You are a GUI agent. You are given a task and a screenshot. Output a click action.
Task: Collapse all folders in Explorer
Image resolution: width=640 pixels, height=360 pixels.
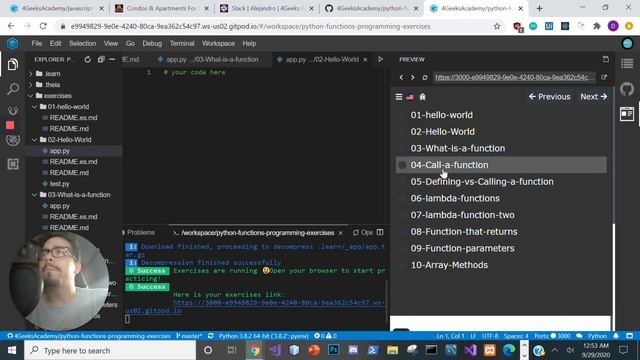pos(101,60)
